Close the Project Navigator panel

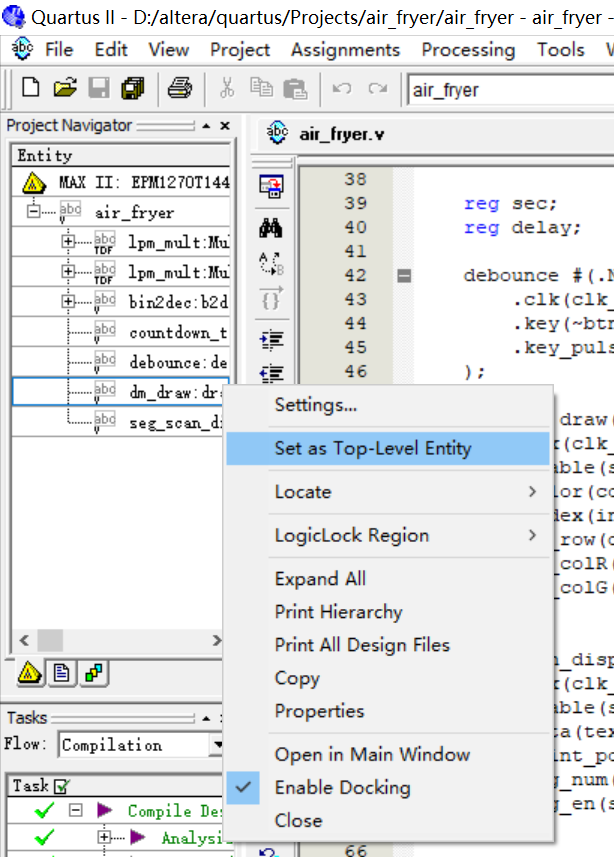(225, 126)
